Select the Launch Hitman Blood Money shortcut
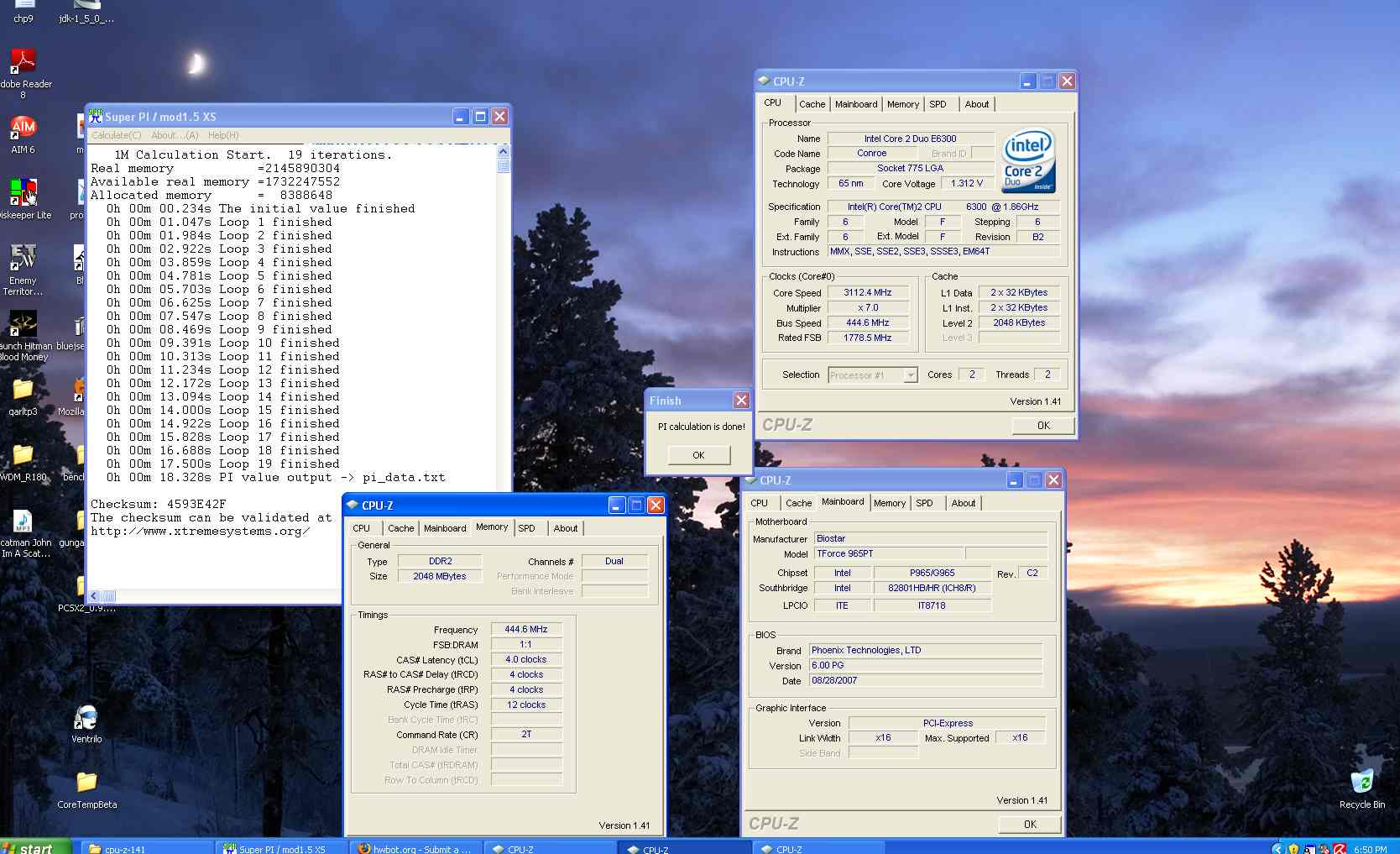The image size is (1400, 854). pos(23,323)
